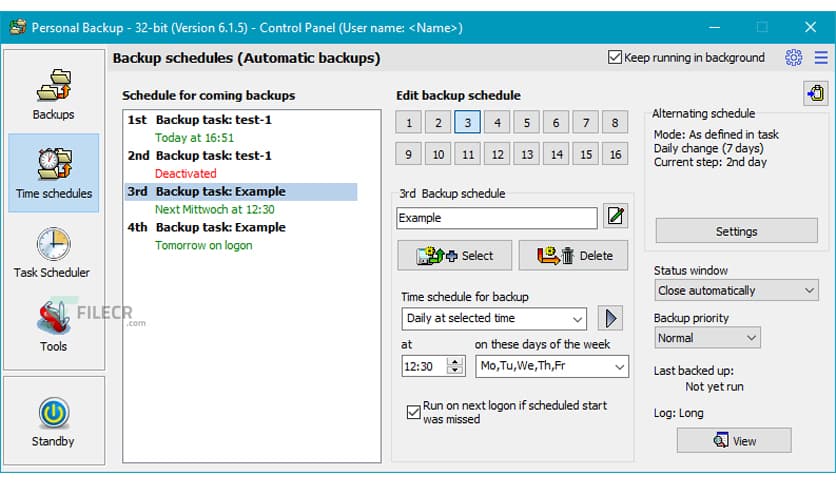Click the import schedule icon at top right

point(815,94)
